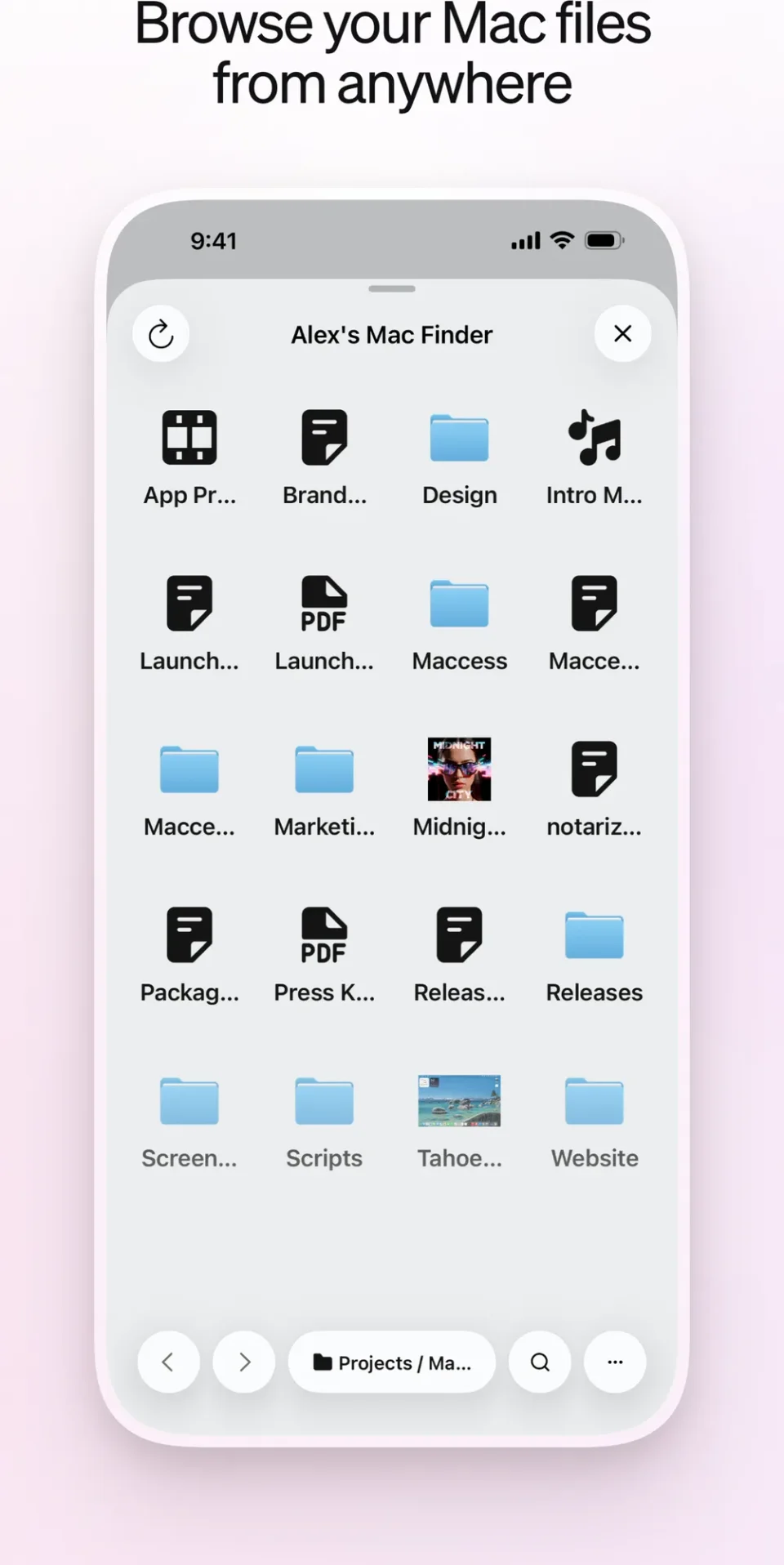
Task: Select the 'Marketi...' file name label
Action: tap(324, 827)
